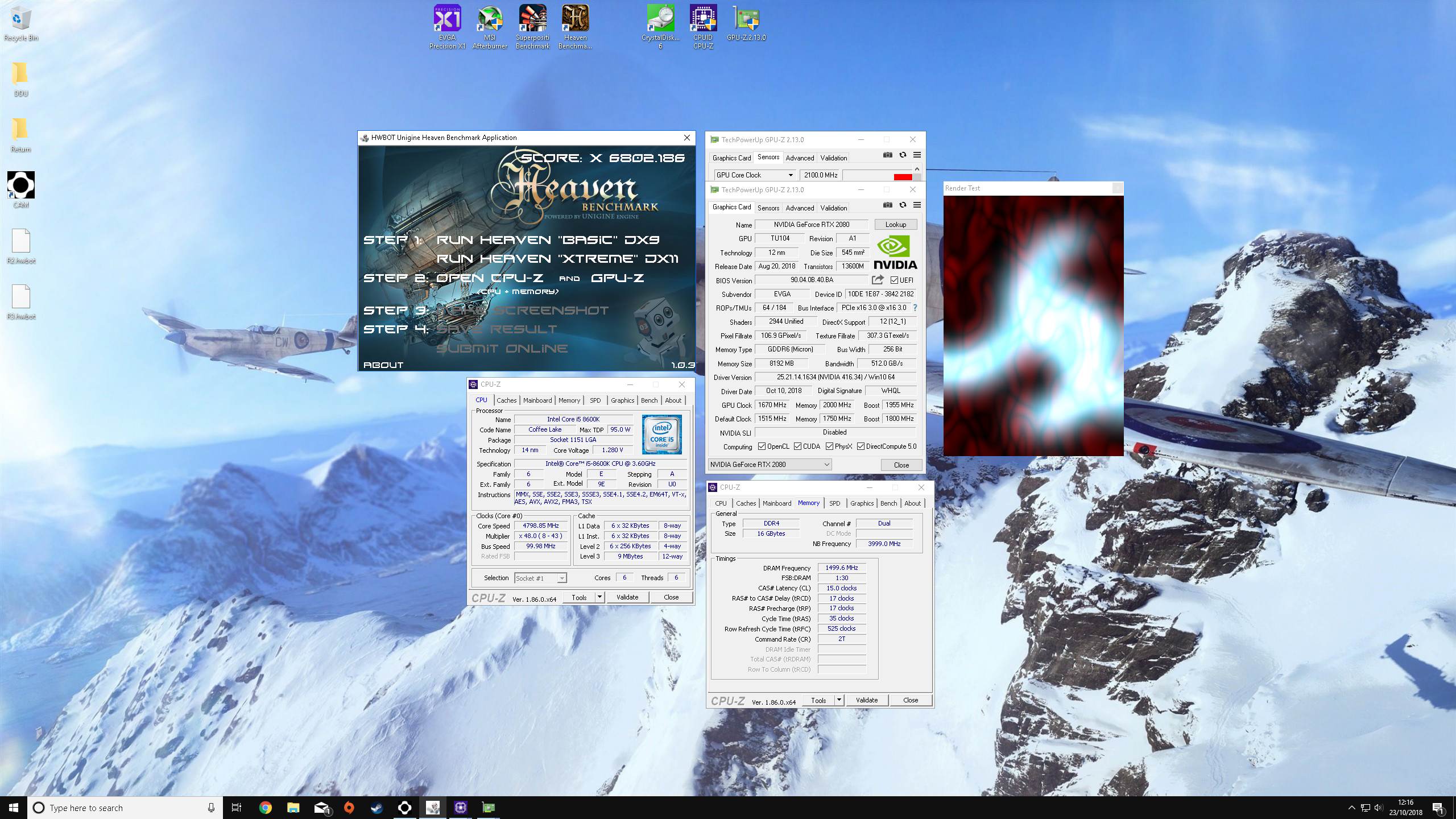Image resolution: width=1456 pixels, height=819 pixels.
Task: Open Steam from the taskbar
Action: 377,808
